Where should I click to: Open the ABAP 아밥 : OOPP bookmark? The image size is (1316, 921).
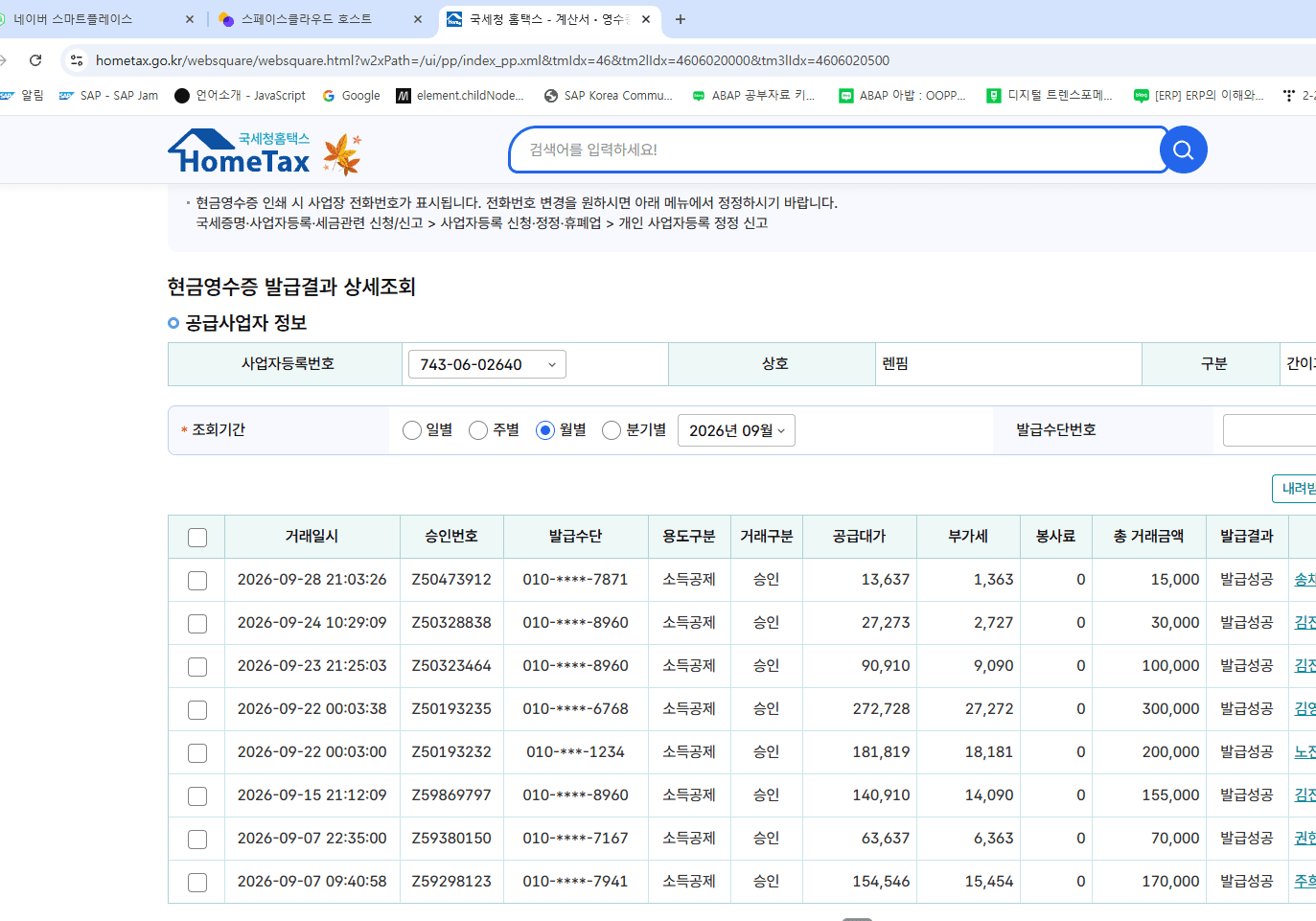(902, 96)
